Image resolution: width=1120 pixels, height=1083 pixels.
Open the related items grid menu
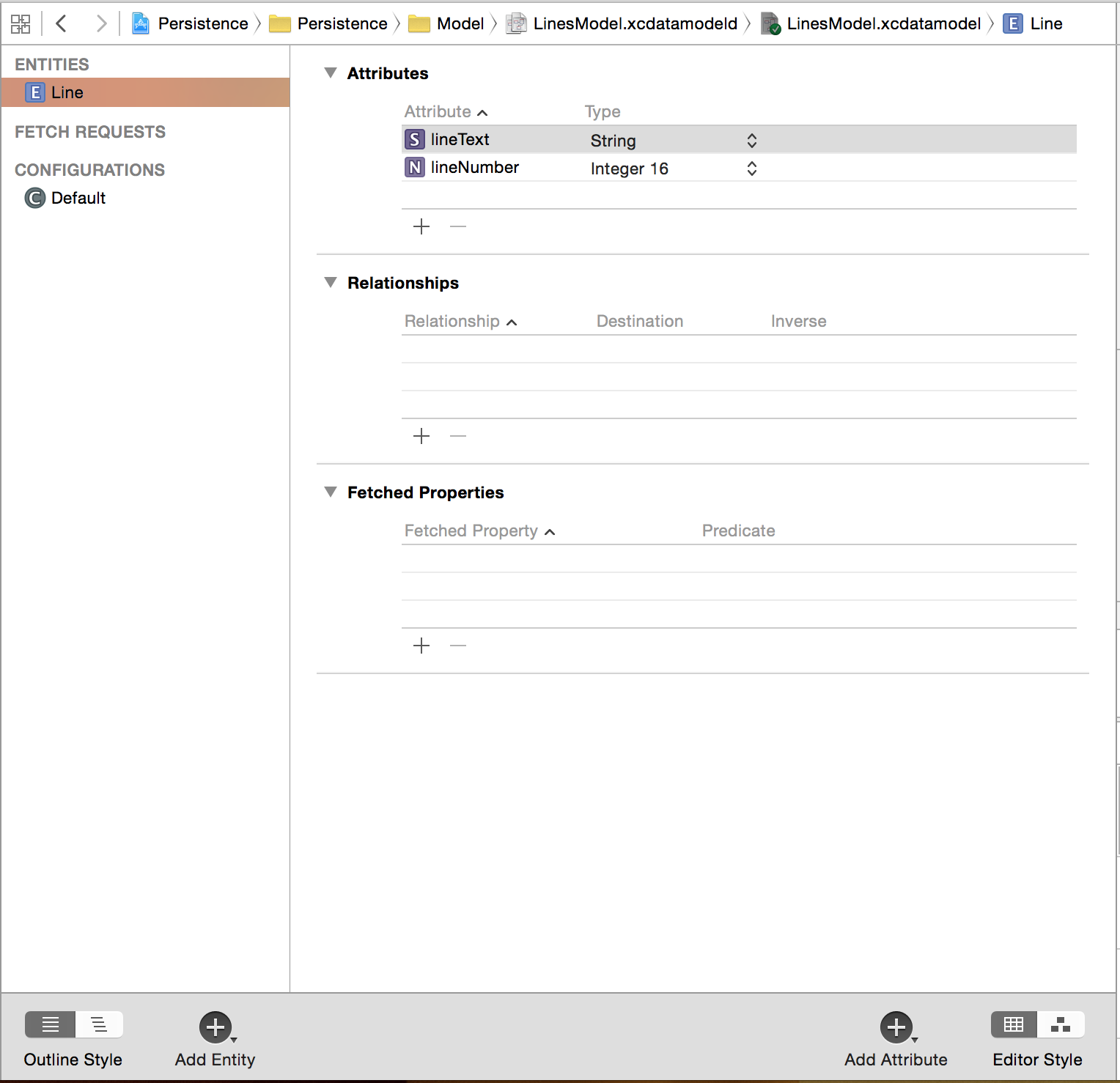(x=21, y=23)
